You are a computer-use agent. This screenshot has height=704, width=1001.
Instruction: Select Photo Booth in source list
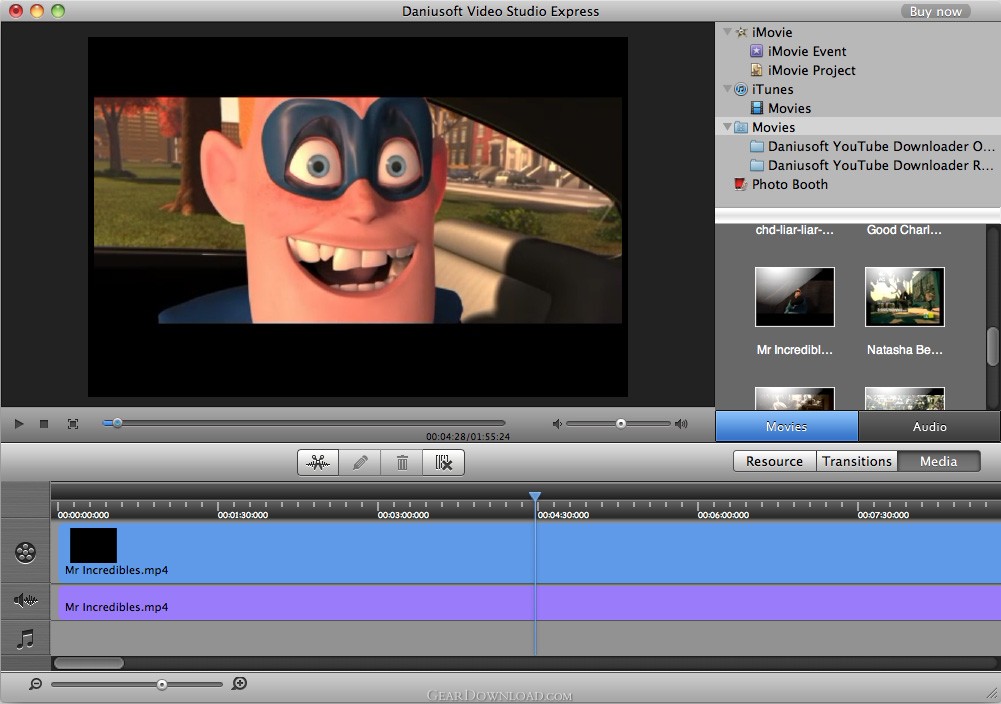click(789, 184)
